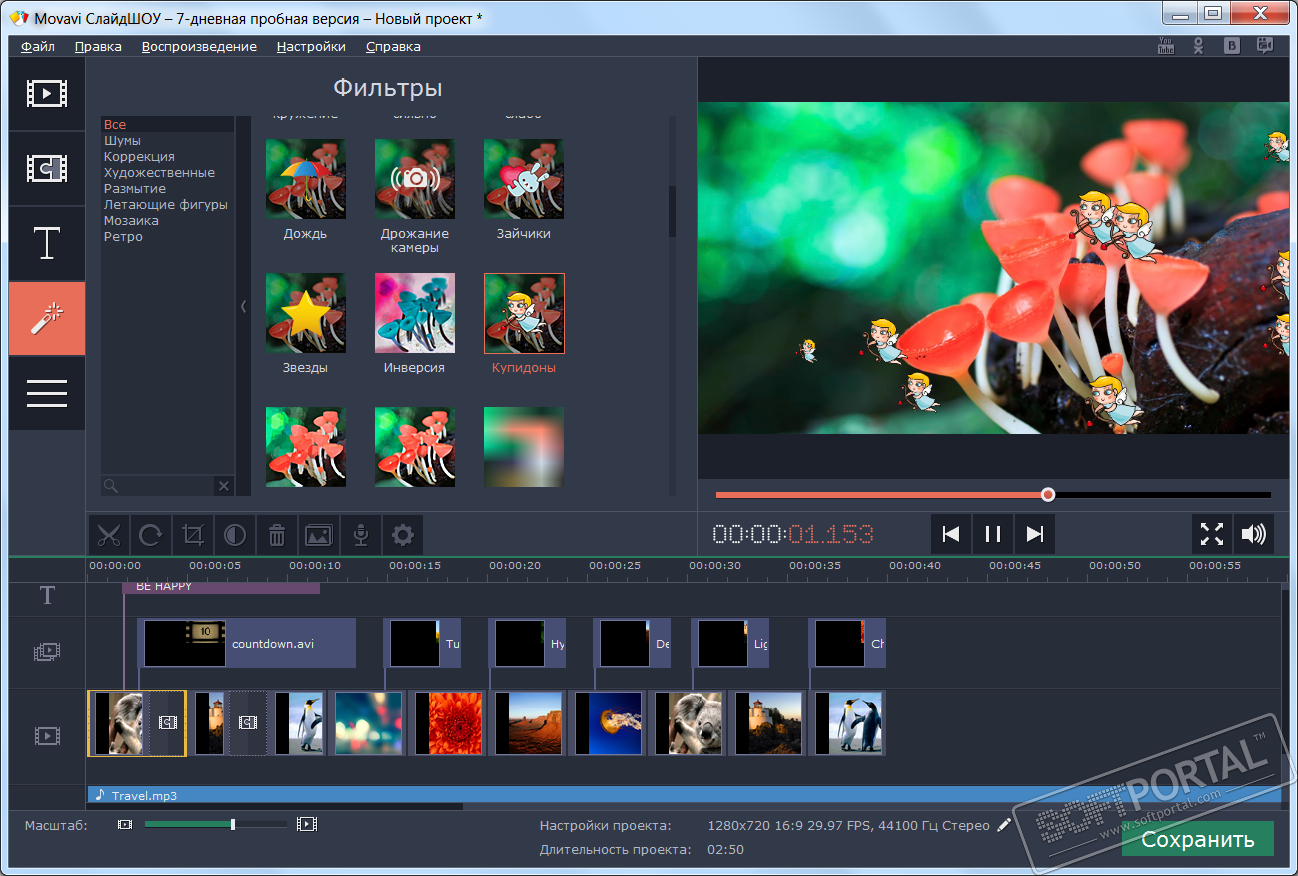Open the Настройки menu
This screenshot has height=876, width=1298.
[x=311, y=46]
